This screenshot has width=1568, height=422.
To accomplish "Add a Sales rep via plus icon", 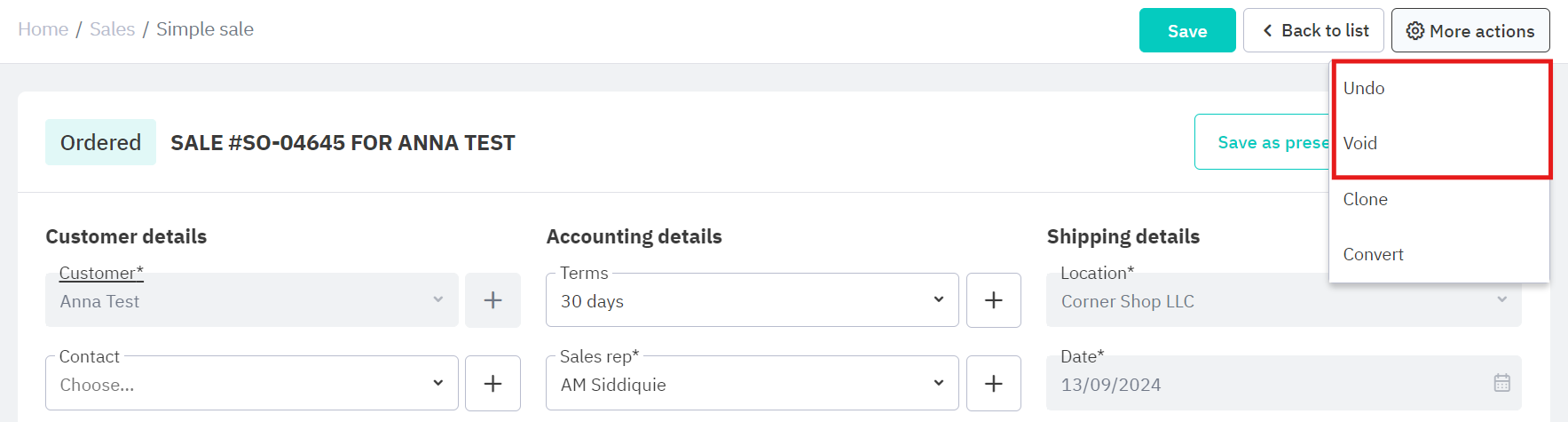I will [x=993, y=383].
